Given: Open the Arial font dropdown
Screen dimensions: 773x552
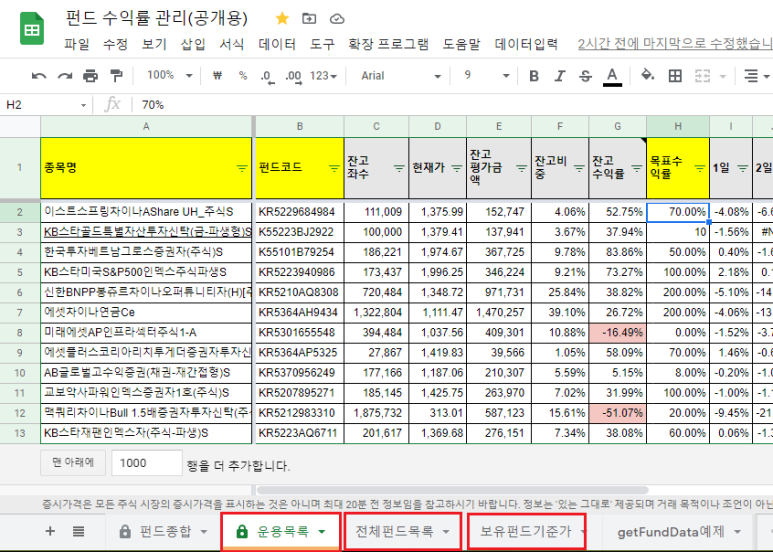Looking at the screenshot, I should (x=400, y=76).
